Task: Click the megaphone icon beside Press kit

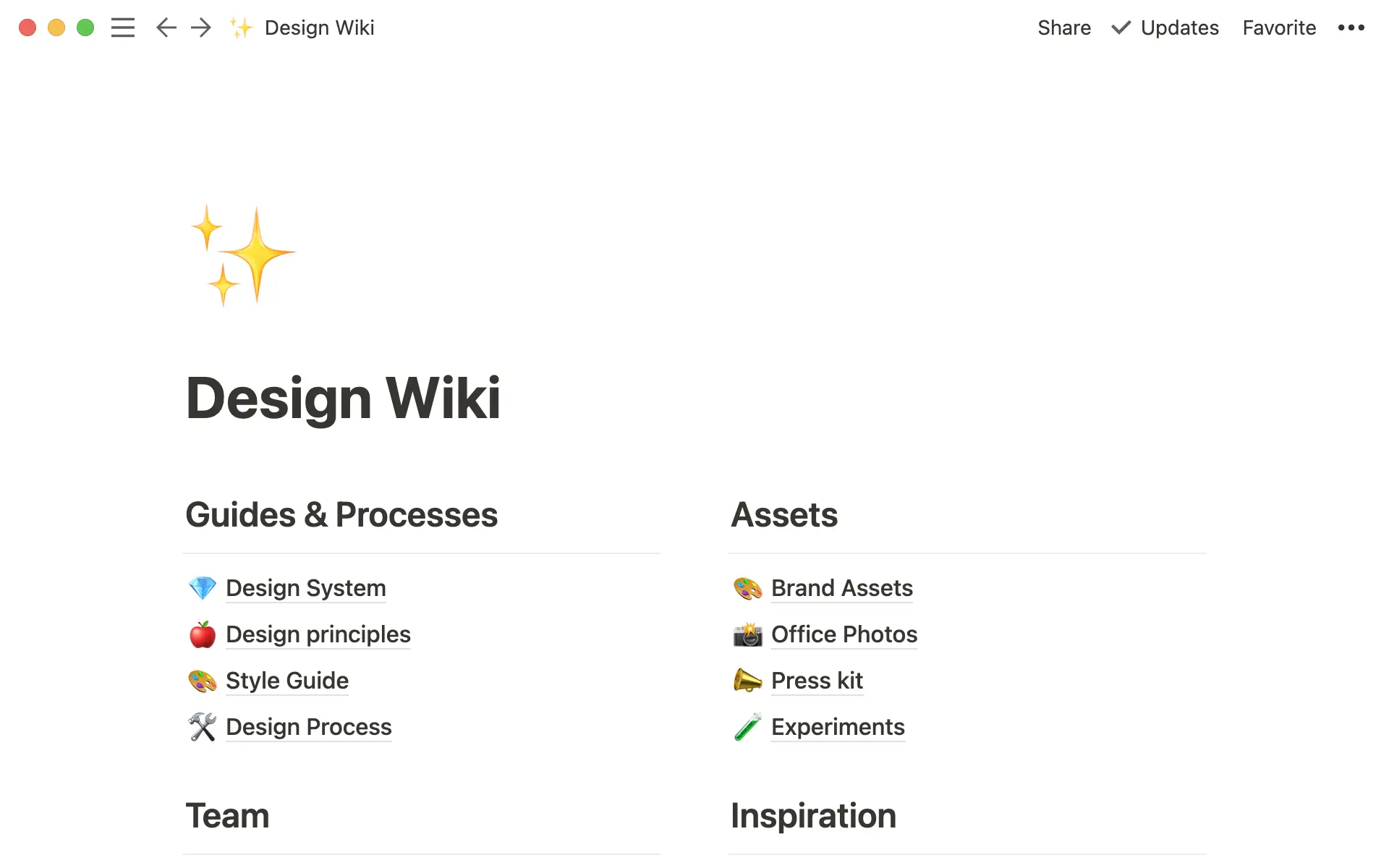Action: point(747,681)
